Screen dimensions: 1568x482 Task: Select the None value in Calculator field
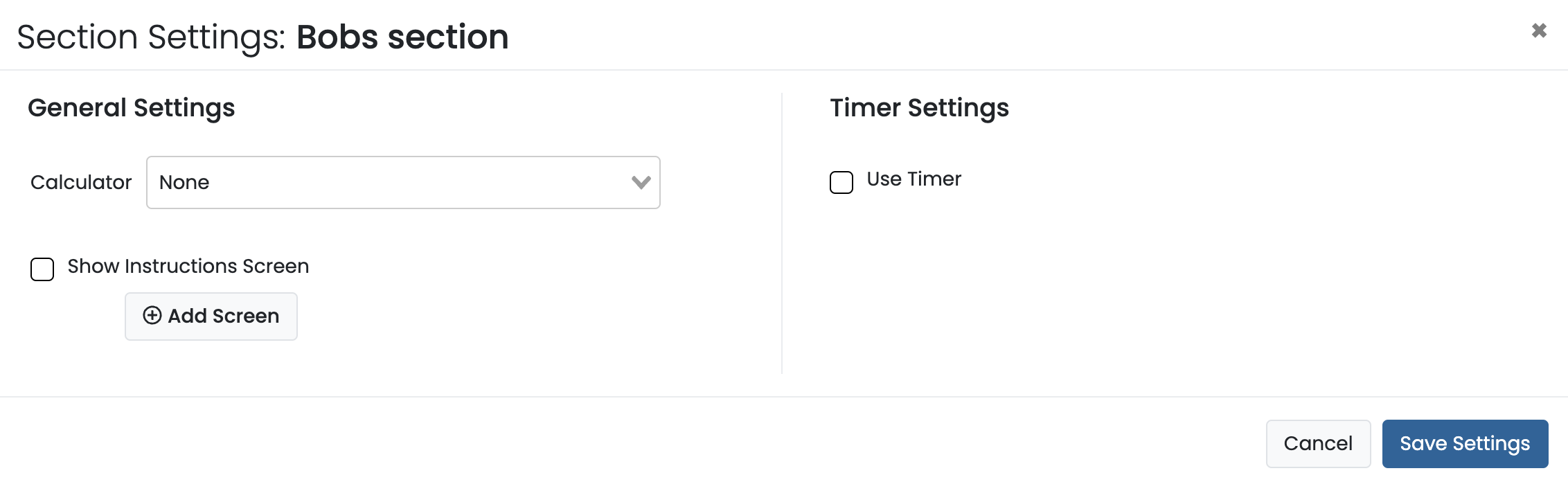[184, 183]
